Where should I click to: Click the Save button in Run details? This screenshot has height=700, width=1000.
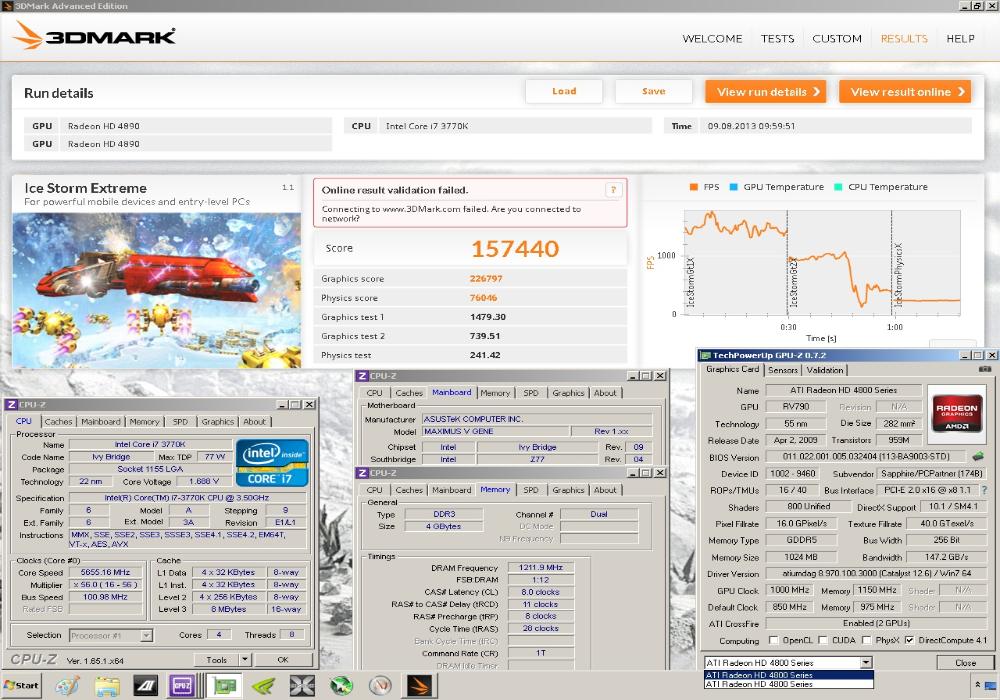(x=654, y=91)
